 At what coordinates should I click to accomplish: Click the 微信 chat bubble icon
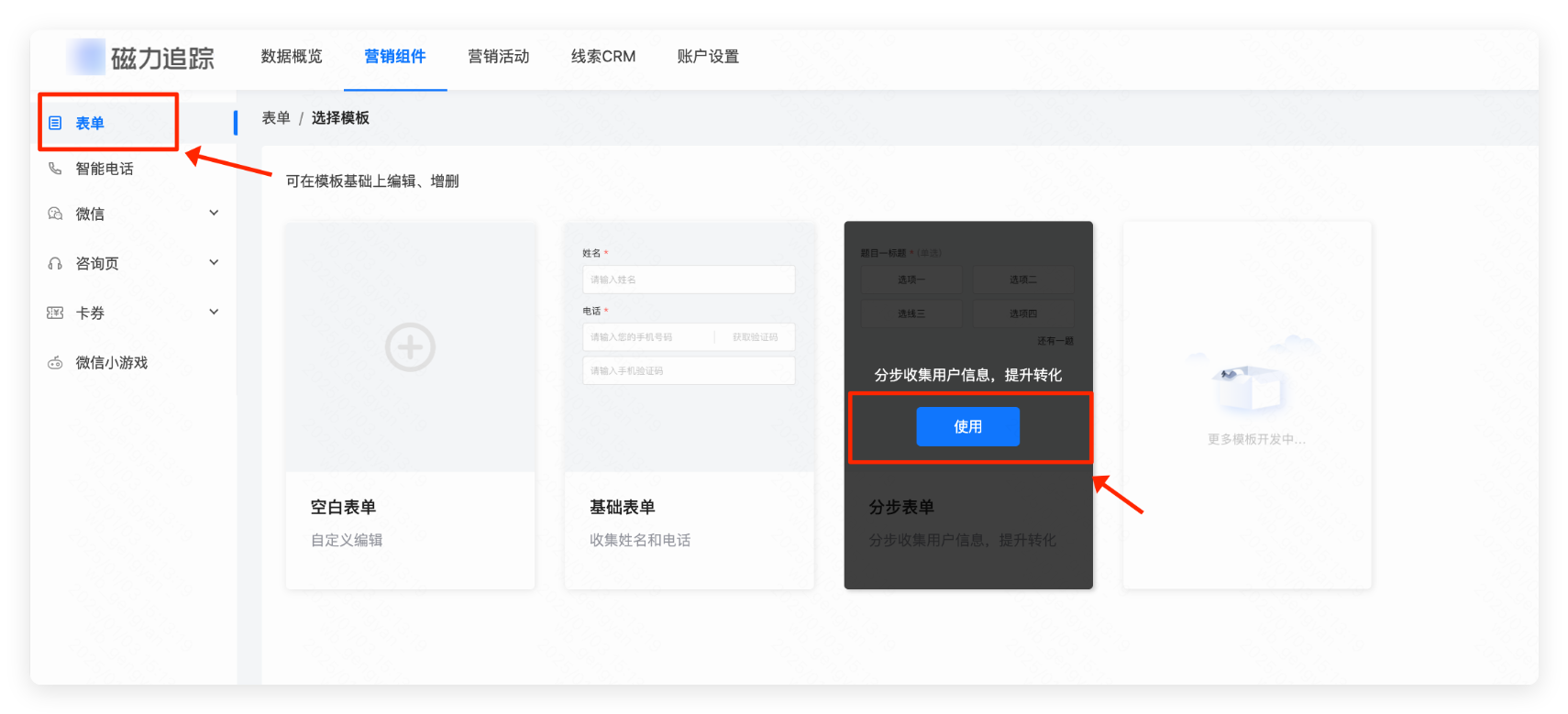point(55,214)
